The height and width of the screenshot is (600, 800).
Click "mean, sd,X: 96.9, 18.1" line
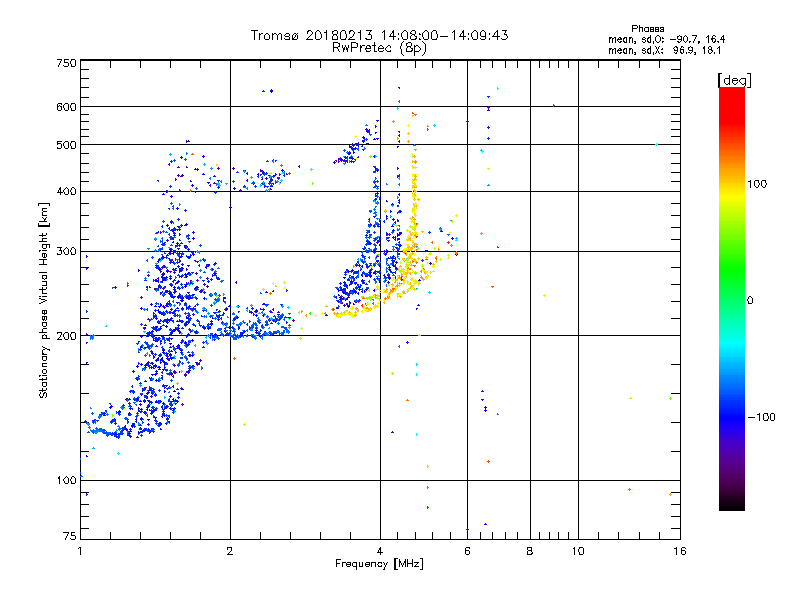[664, 50]
